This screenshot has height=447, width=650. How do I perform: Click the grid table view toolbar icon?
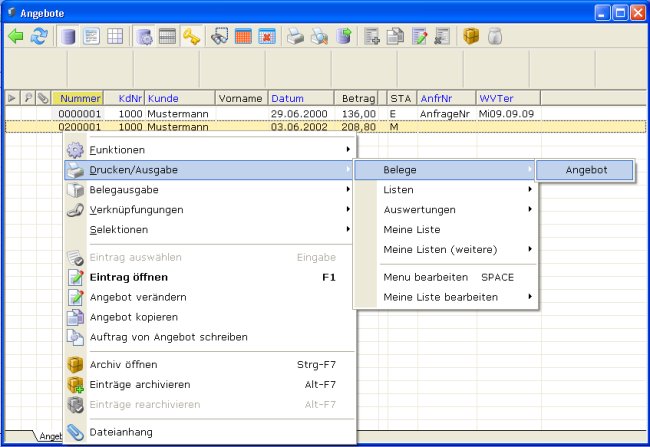click(116, 36)
